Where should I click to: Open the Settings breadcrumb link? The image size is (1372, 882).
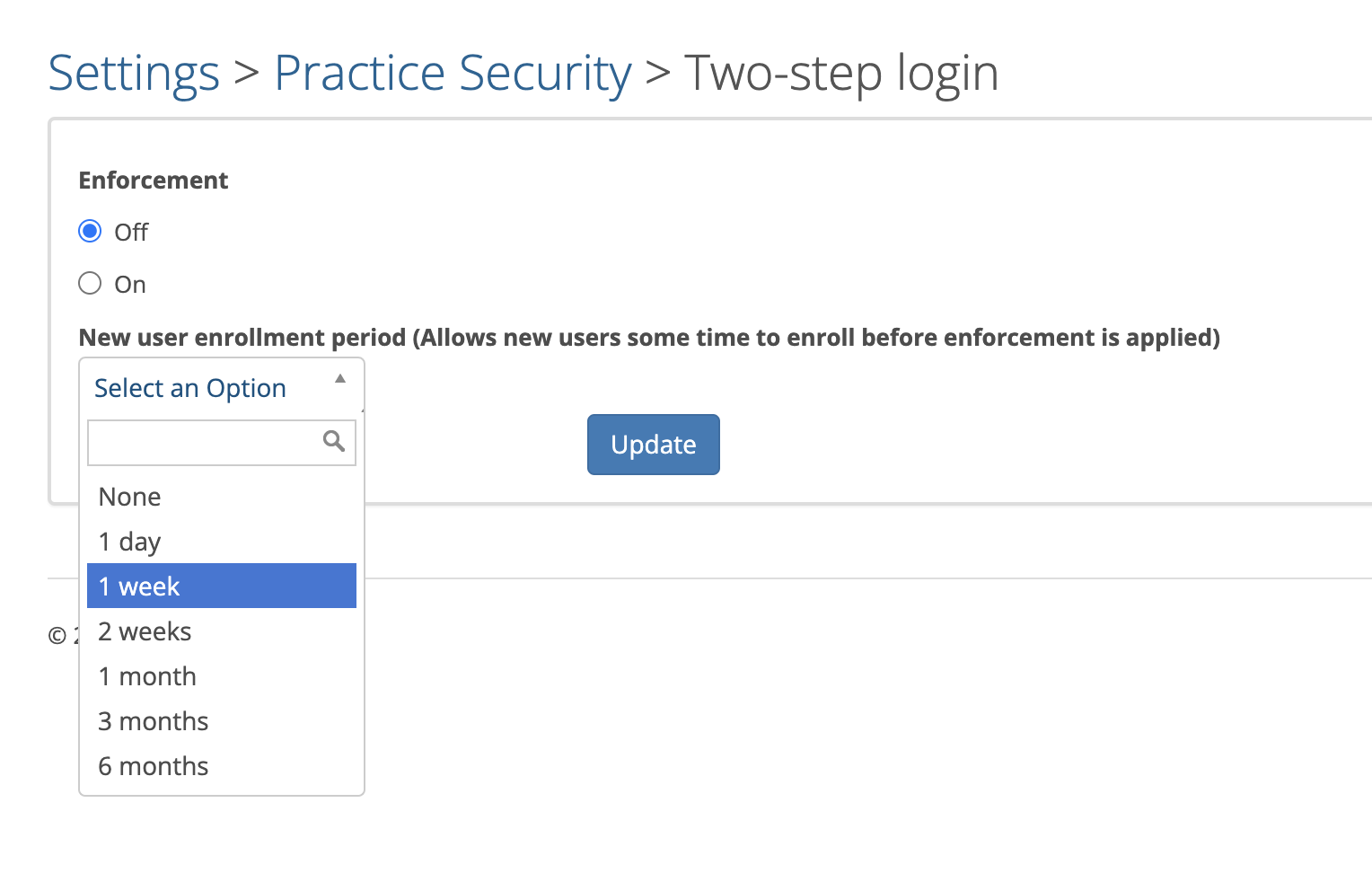(x=134, y=73)
